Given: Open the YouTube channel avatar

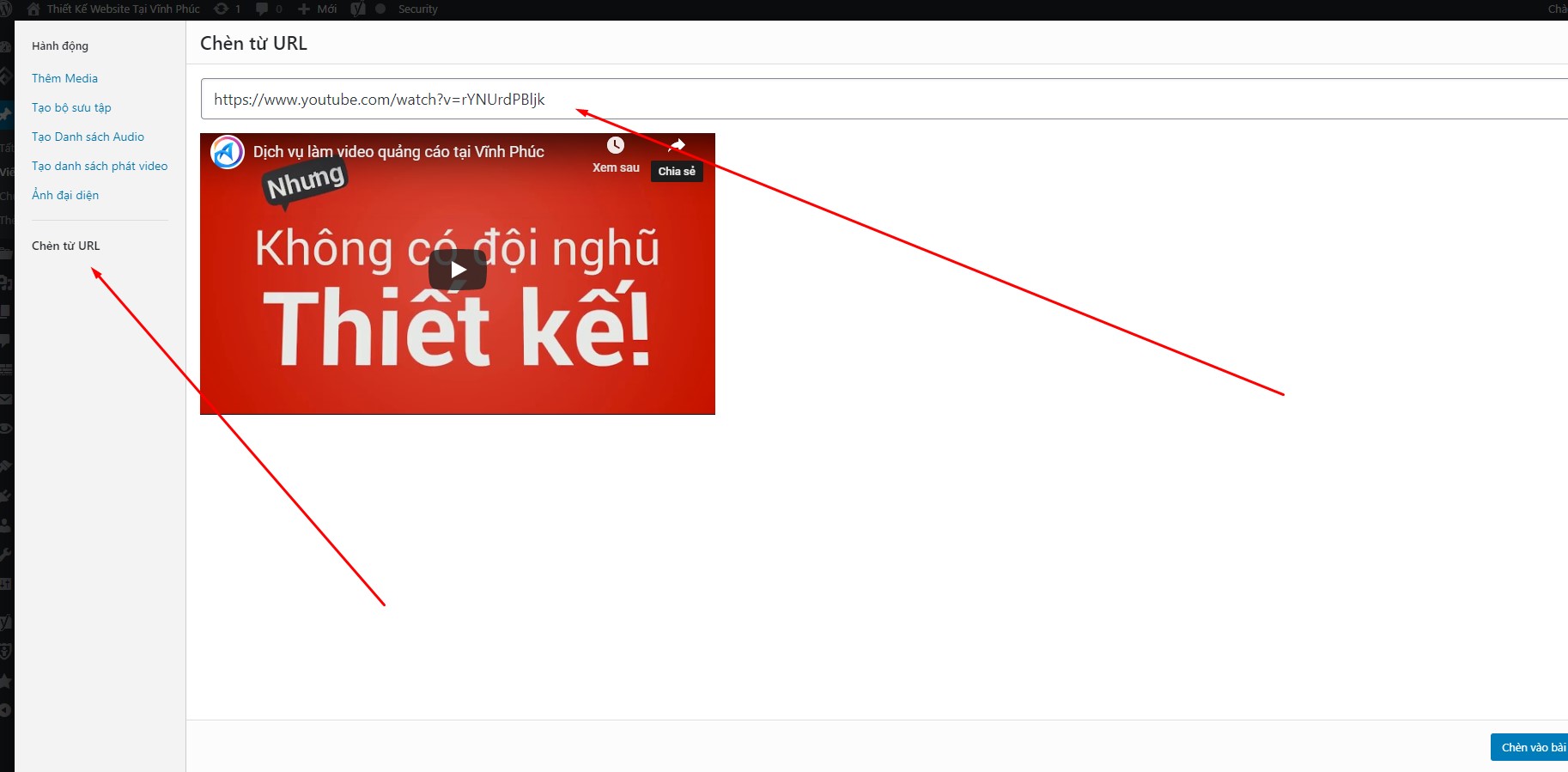Looking at the screenshot, I should coord(228,152).
